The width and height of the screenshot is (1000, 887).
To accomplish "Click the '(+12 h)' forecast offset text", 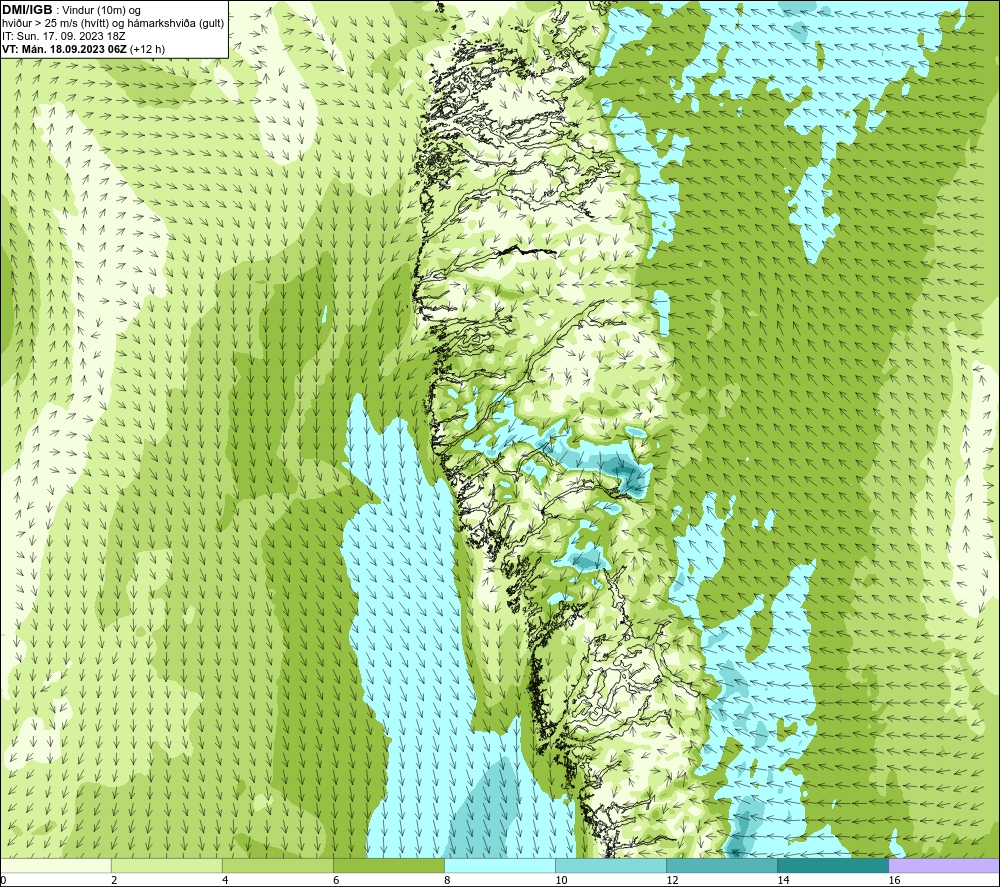I will click(147, 49).
